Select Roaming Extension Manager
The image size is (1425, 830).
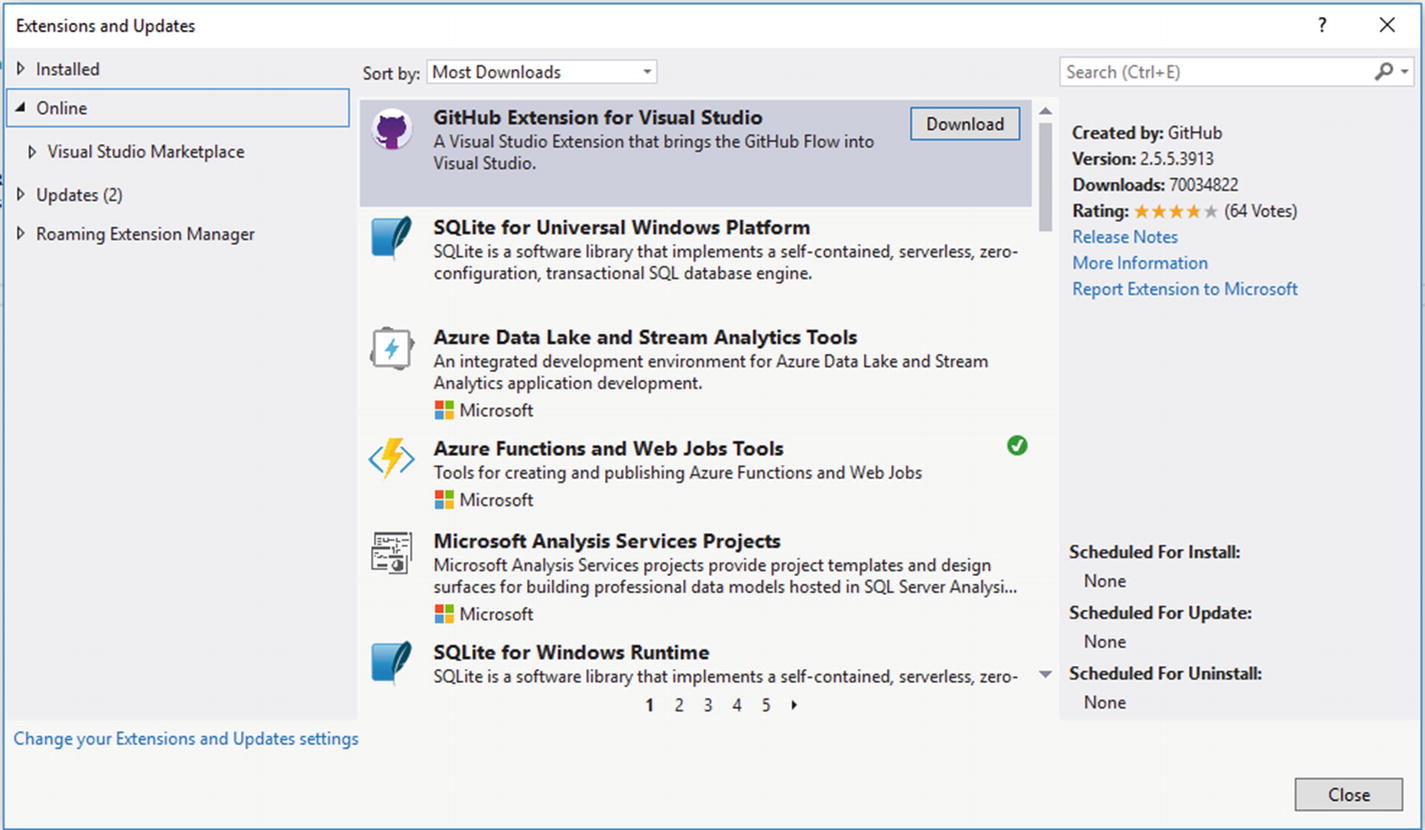pyautogui.click(x=146, y=234)
